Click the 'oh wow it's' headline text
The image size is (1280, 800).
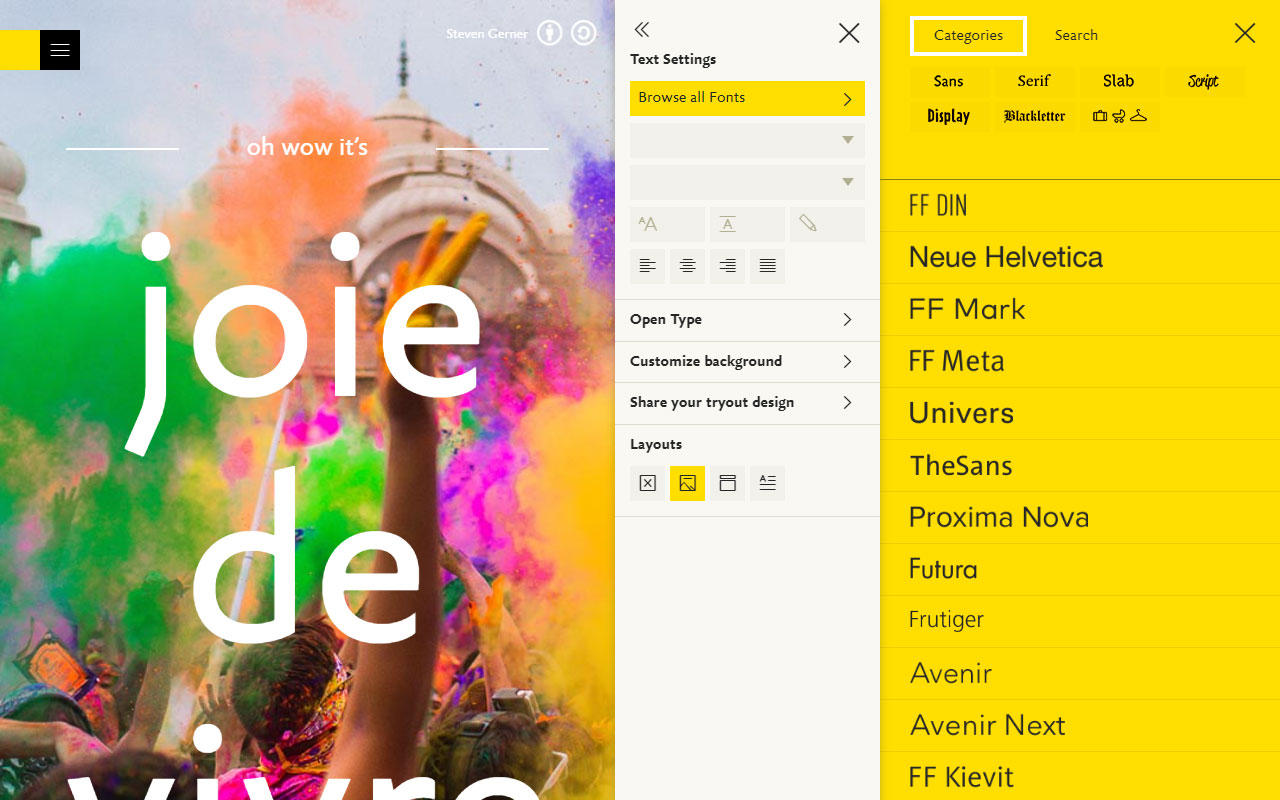point(307,147)
